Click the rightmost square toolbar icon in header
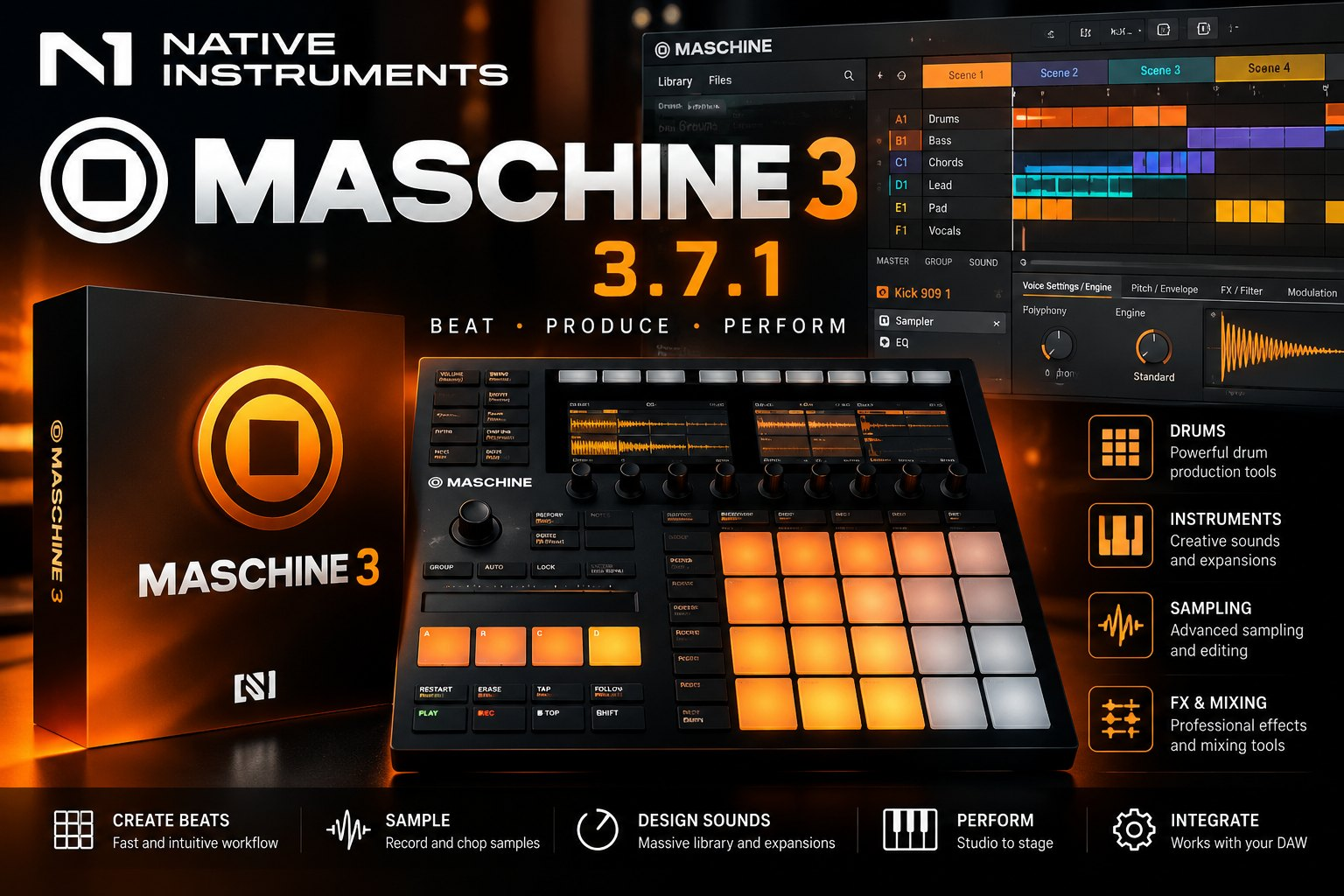The height and width of the screenshot is (896, 1344). [1203, 29]
